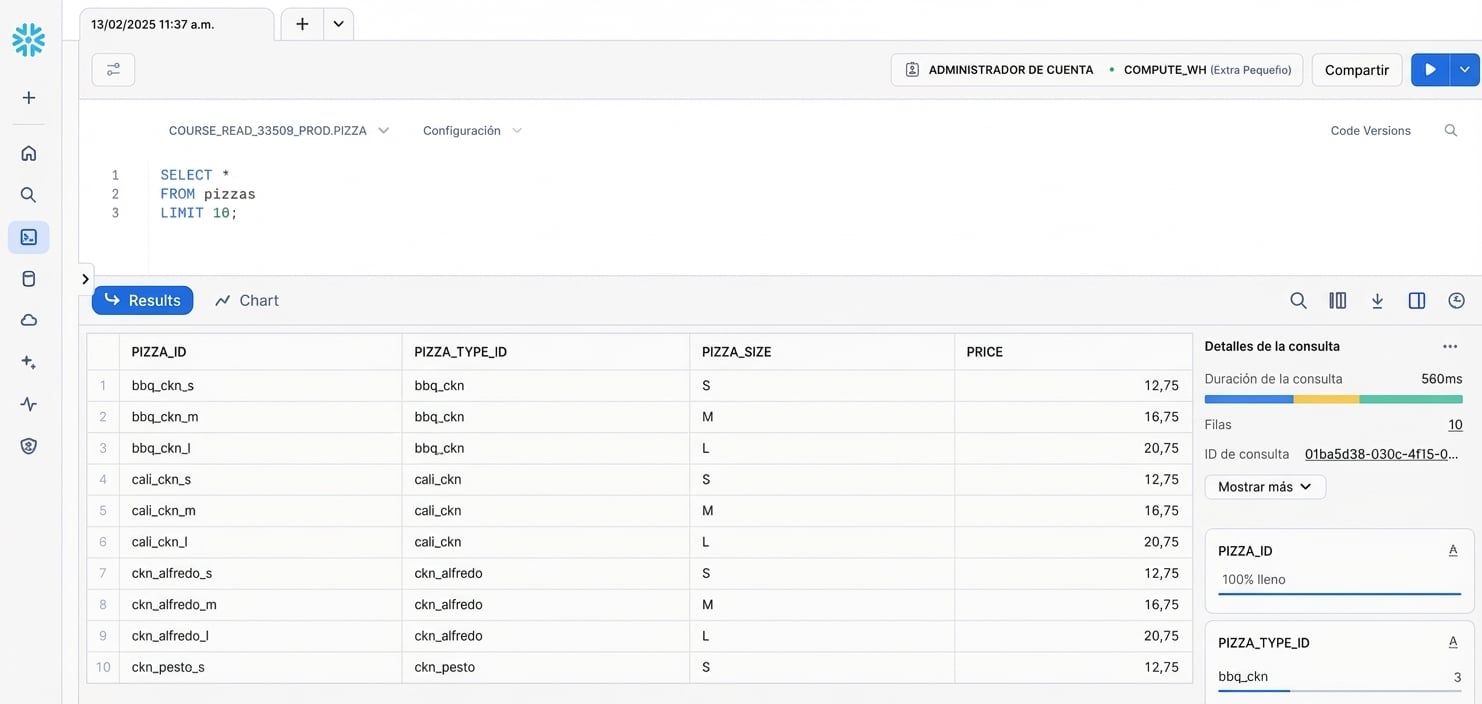Viewport: 1482px width, 704px height.
Task: Click the worksheet filters sliders icon
Action: 113,70
